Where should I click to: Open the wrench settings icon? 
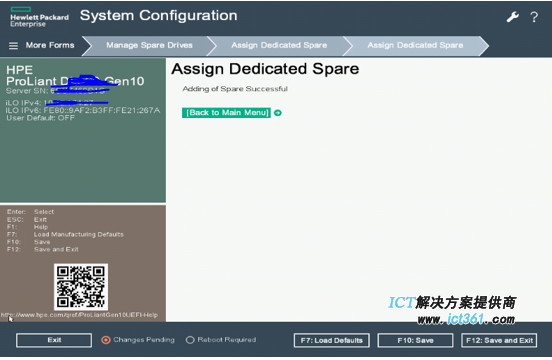pyautogui.click(x=513, y=17)
